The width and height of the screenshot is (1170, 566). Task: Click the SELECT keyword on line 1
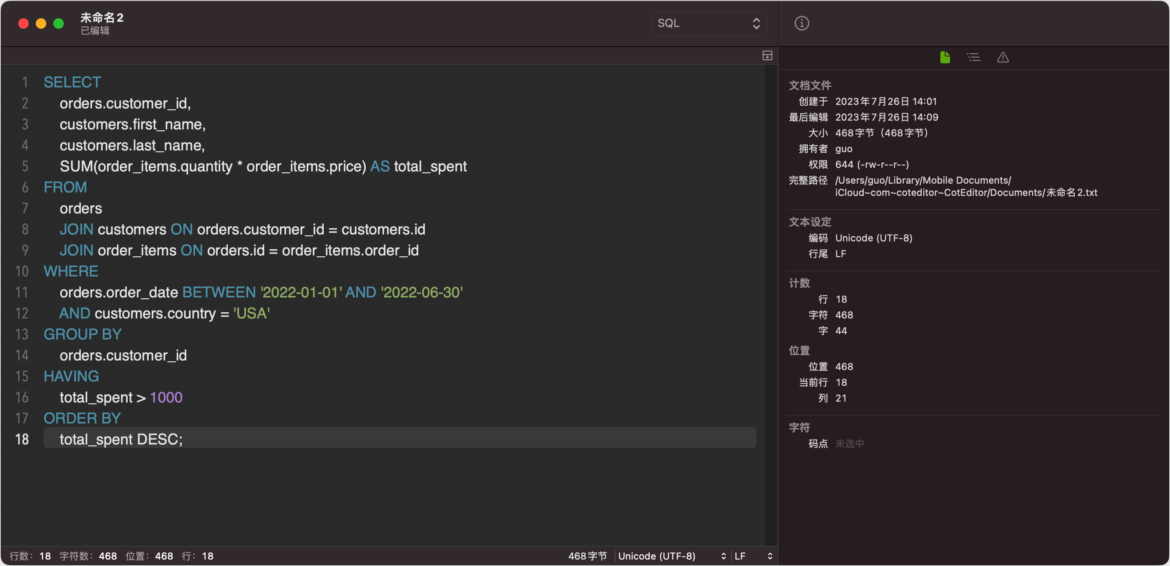click(72, 82)
